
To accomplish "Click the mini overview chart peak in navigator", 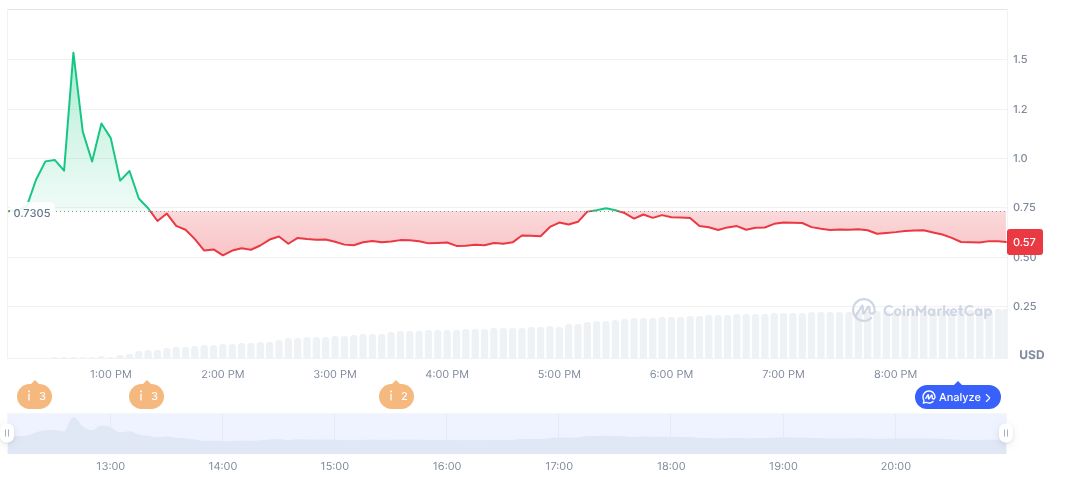I will [x=72, y=424].
